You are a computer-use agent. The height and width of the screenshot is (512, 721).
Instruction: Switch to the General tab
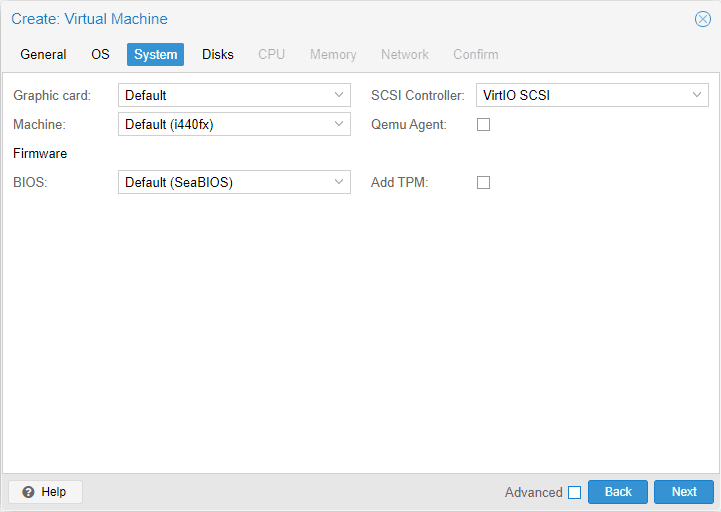[x=43, y=55]
